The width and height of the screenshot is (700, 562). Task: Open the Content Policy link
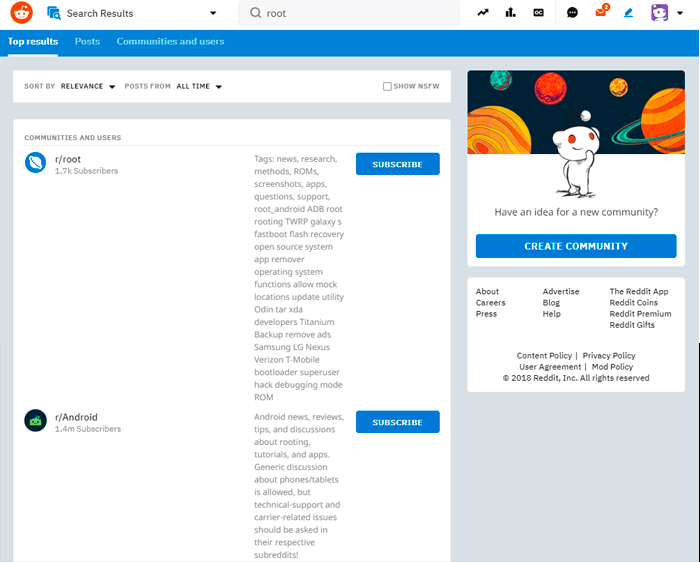coord(544,356)
